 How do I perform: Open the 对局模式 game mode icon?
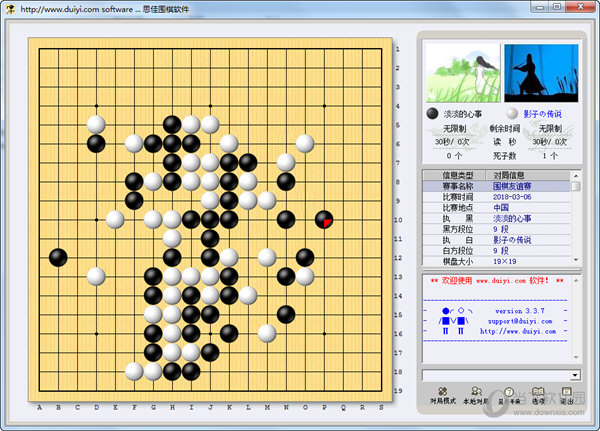pyautogui.click(x=443, y=395)
